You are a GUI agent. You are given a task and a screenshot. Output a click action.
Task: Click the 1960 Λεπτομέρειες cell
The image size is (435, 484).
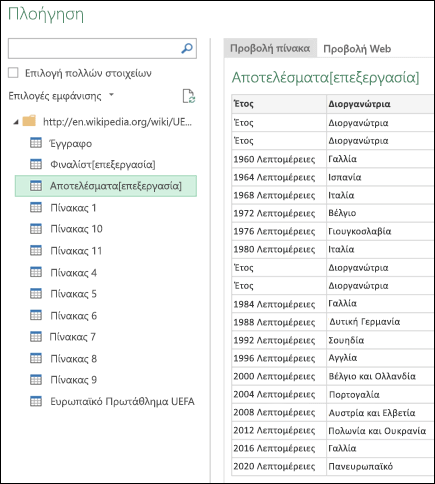[x=279, y=159]
